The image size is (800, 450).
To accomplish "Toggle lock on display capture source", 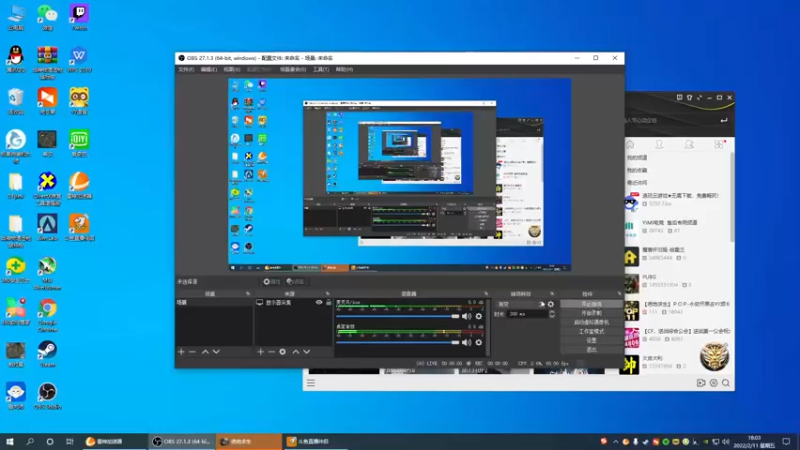I will click(x=329, y=303).
